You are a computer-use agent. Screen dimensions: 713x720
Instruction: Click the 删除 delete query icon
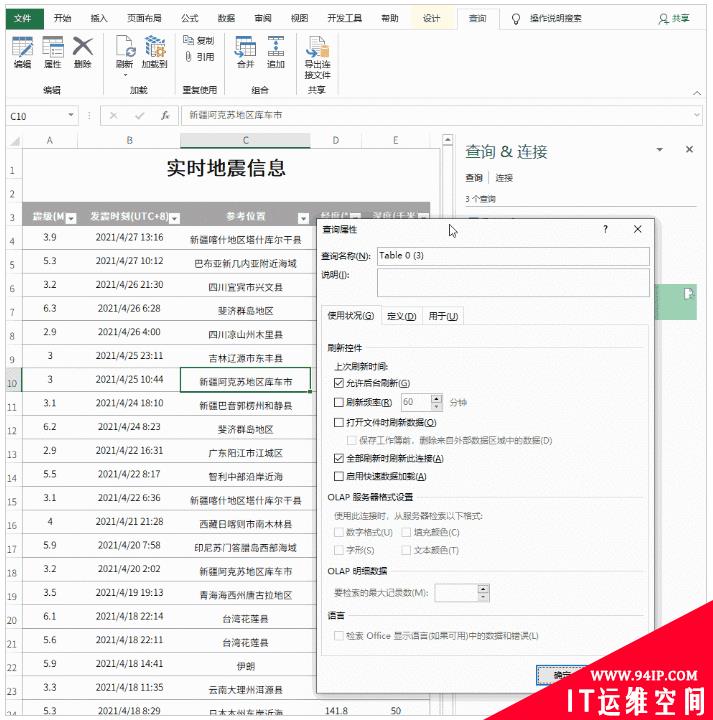click(x=83, y=47)
